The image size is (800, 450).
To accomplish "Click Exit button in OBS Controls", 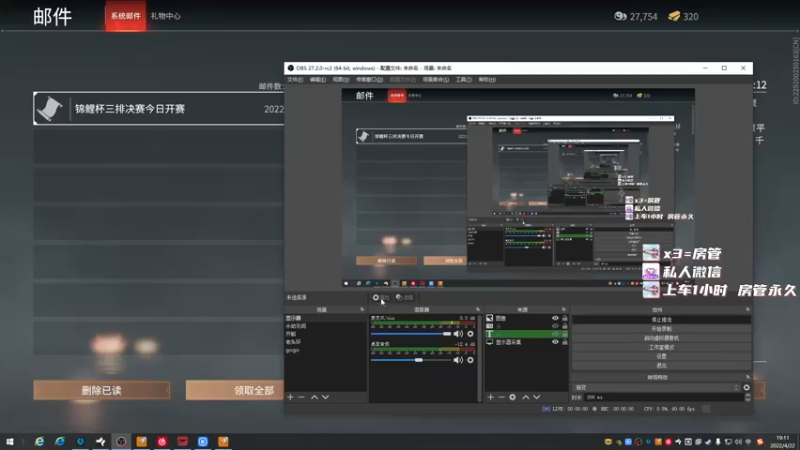I will coord(661,366).
